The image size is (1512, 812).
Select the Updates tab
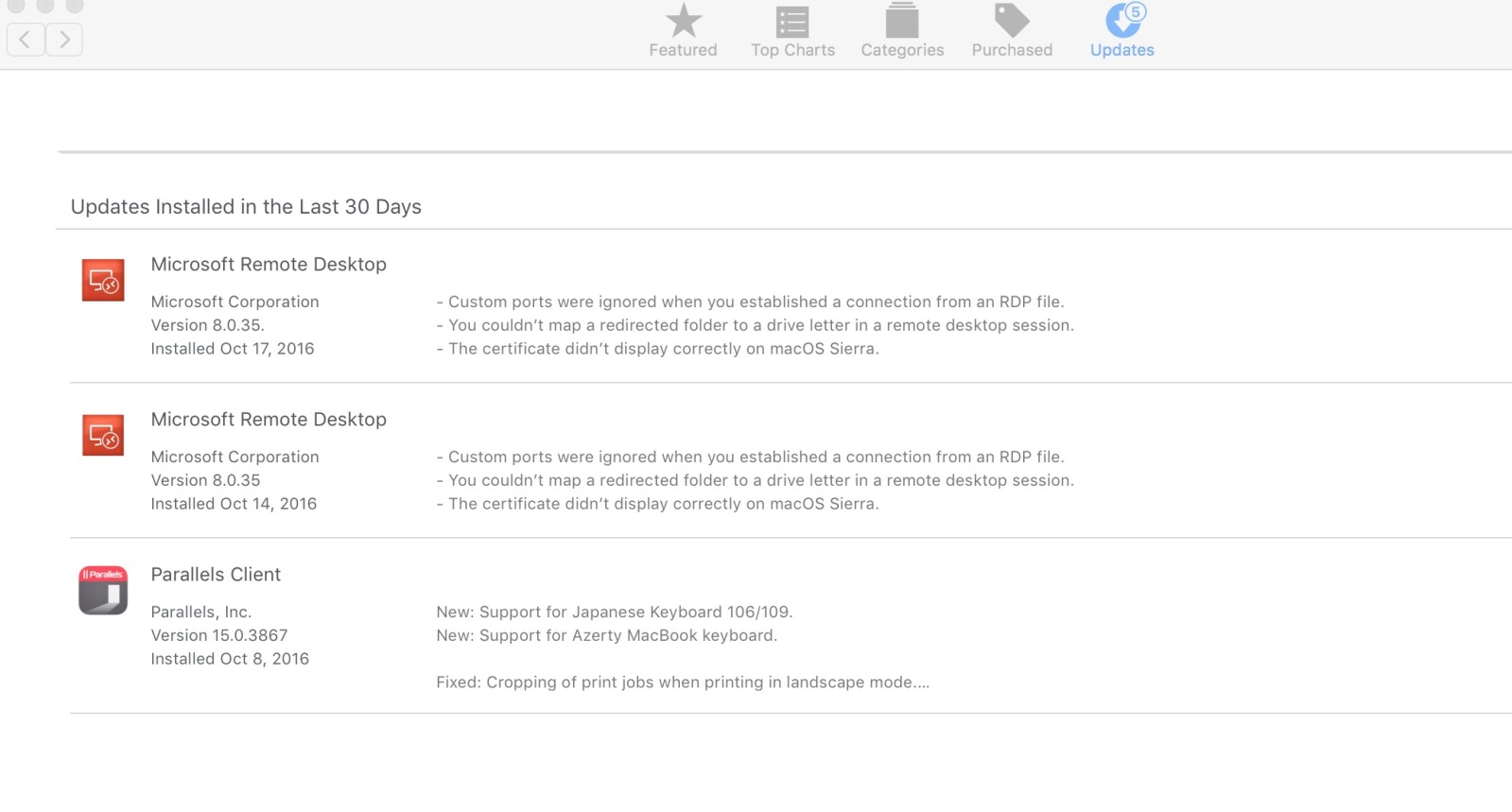pyautogui.click(x=1122, y=31)
